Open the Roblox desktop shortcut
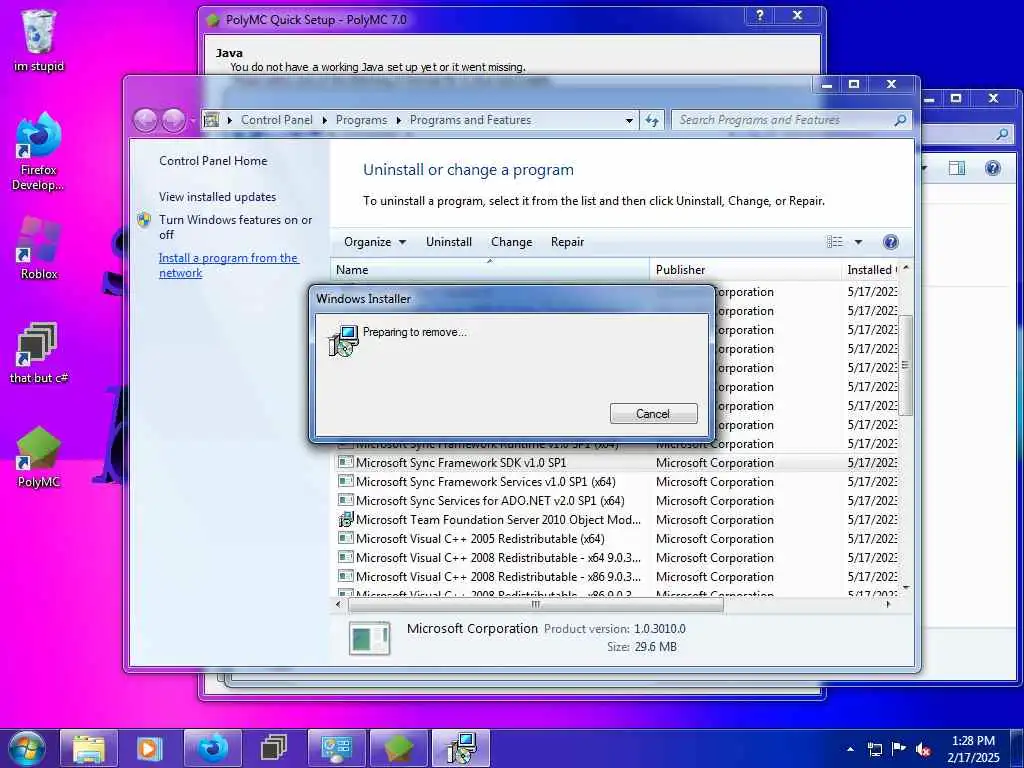1024x768 pixels. point(39,248)
